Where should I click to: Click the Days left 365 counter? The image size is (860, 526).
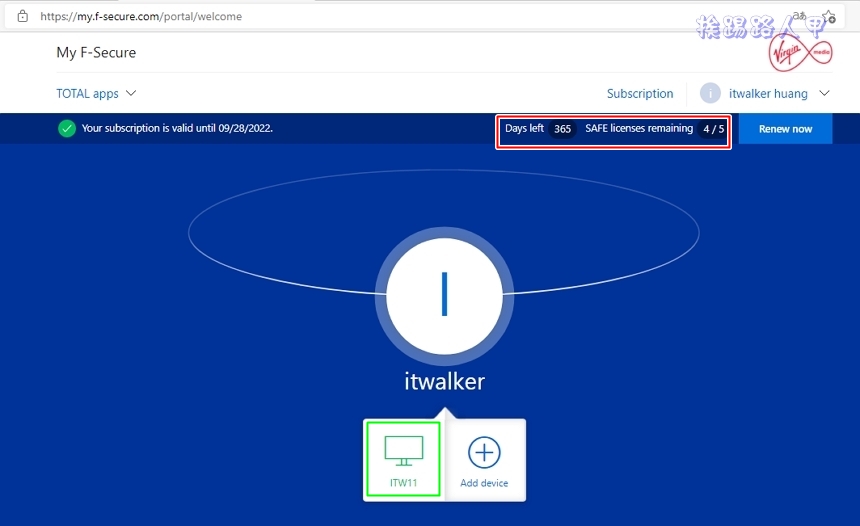pos(540,129)
